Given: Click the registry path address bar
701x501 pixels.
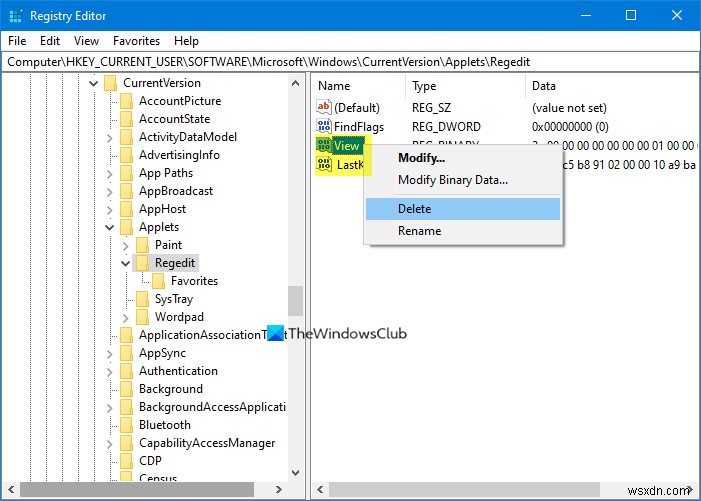Looking at the screenshot, I should tap(350, 62).
